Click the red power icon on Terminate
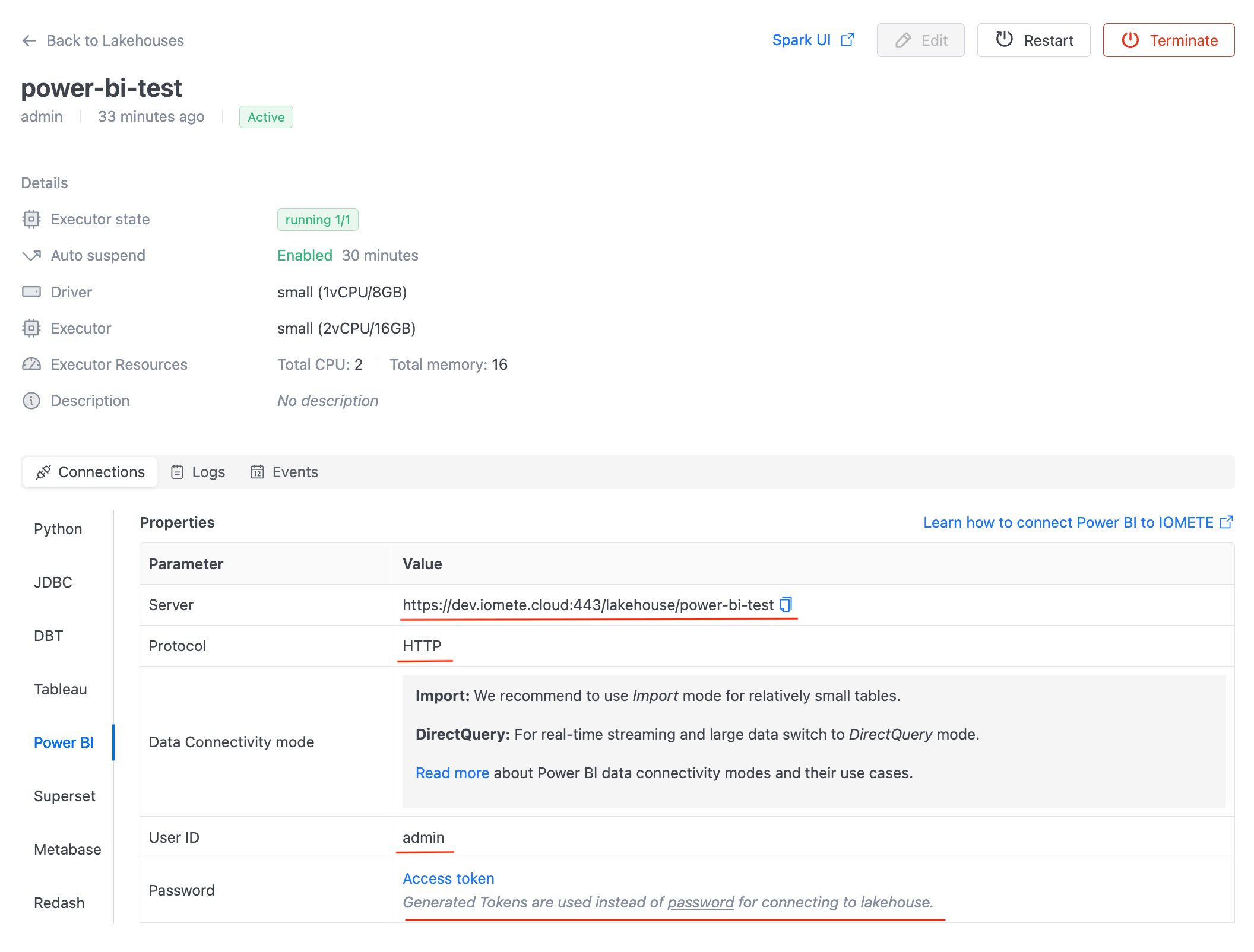This screenshot has width=1254, height=952. tap(1130, 40)
